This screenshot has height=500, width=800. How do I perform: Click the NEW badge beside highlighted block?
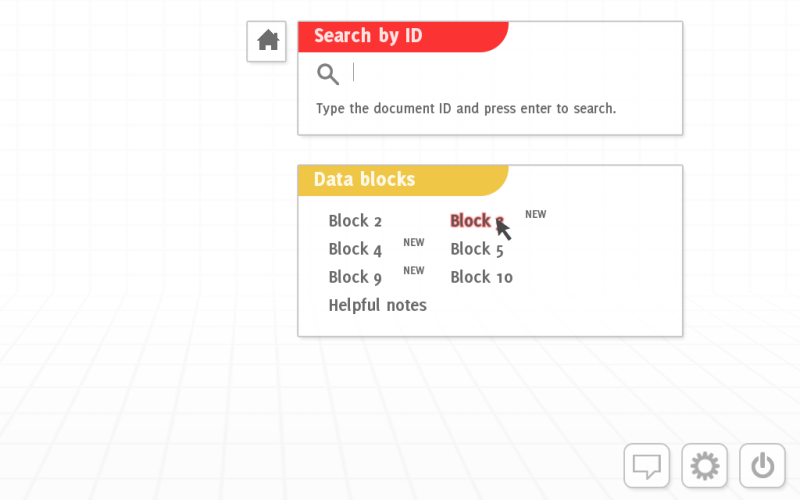click(x=536, y=214)
